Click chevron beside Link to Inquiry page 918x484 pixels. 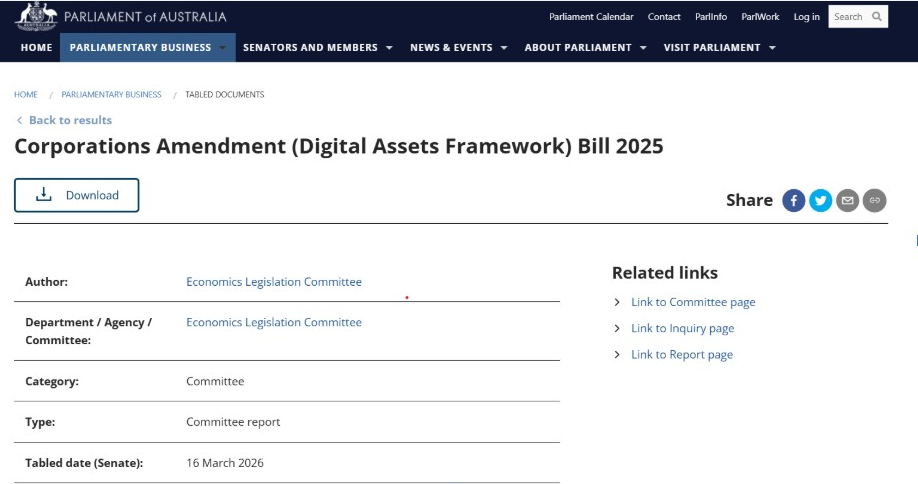coord(616,328)
